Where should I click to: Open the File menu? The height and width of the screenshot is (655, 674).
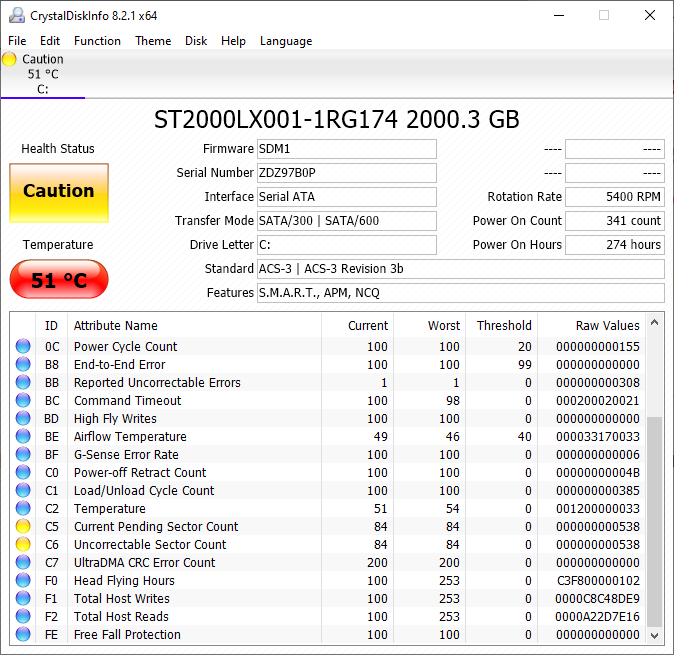click(17, 41)
